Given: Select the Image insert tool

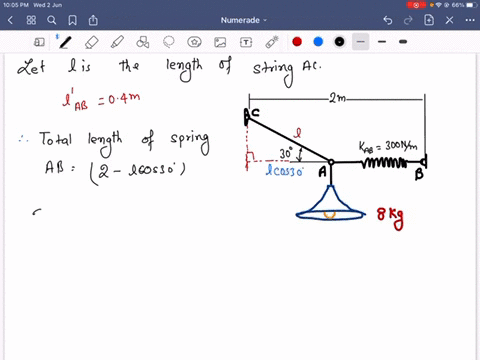Looking at the screenshot, I should 220,42.
